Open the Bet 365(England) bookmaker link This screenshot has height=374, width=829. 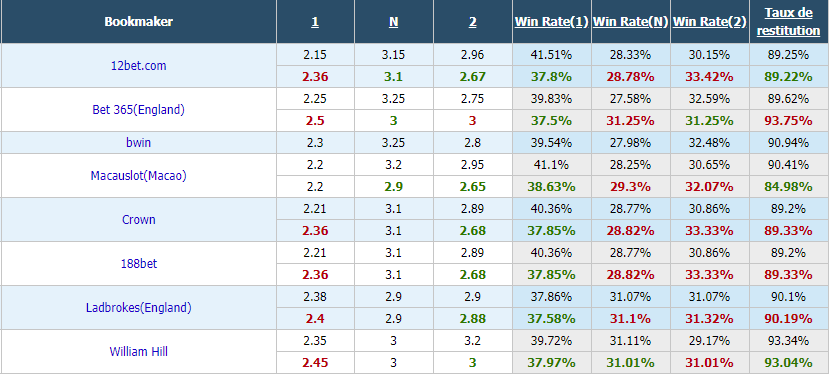click(x=139, y=110)
